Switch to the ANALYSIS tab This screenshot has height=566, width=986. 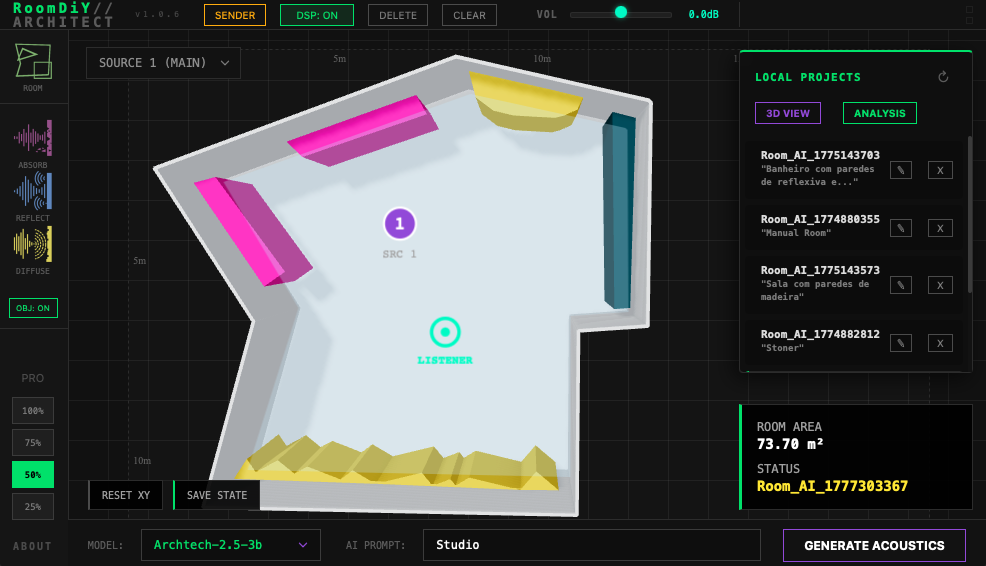tap(879, 113)
